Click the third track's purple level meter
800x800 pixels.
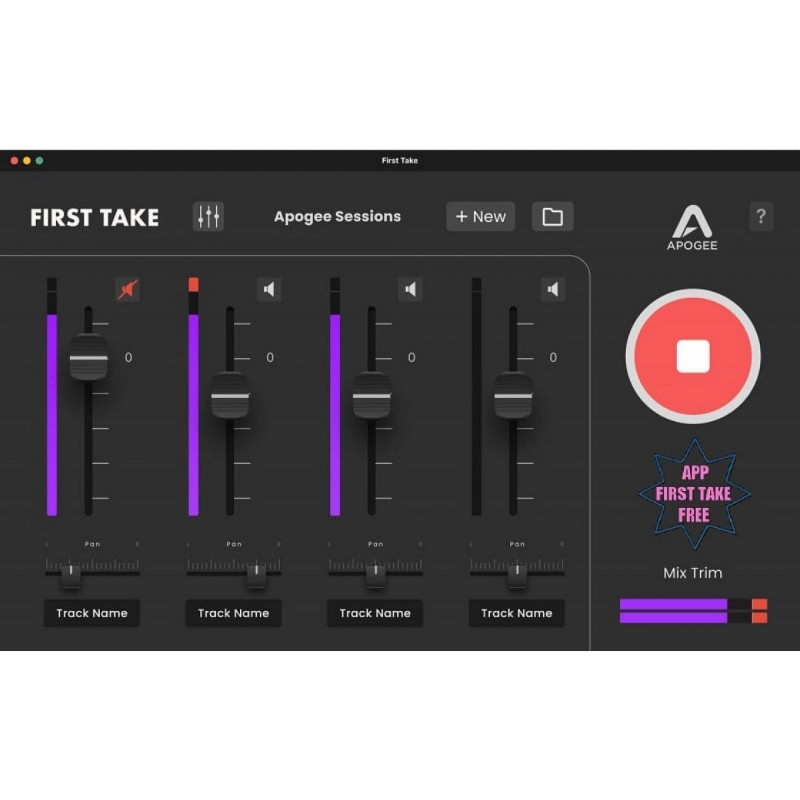tap(335, 414)
